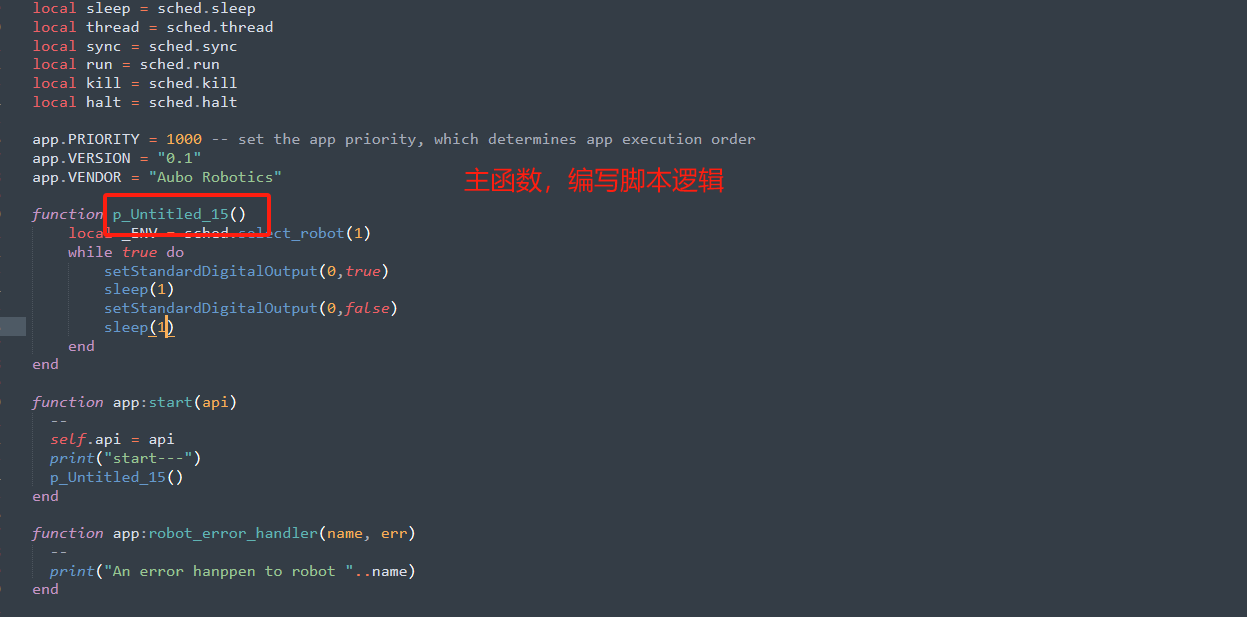
Task: Click the local thread = sched.thread line
Action: (153, 27)
